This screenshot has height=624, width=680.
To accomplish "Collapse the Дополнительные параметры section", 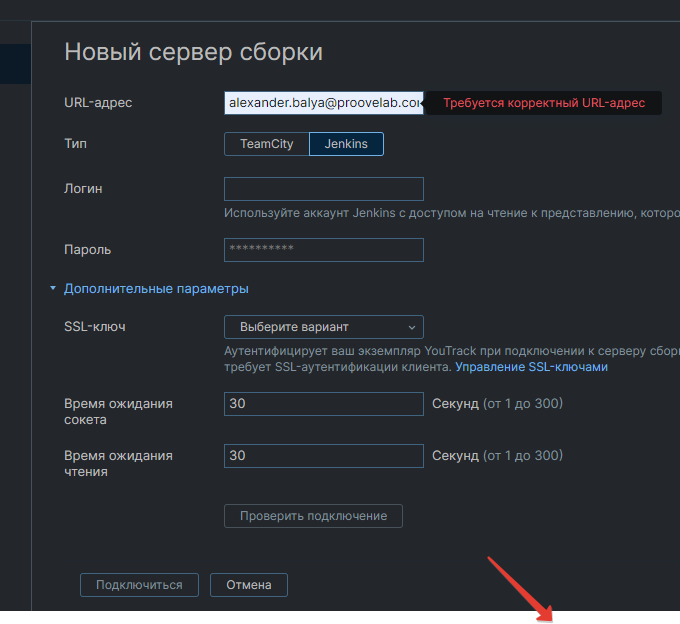I will tap(156, 289).
